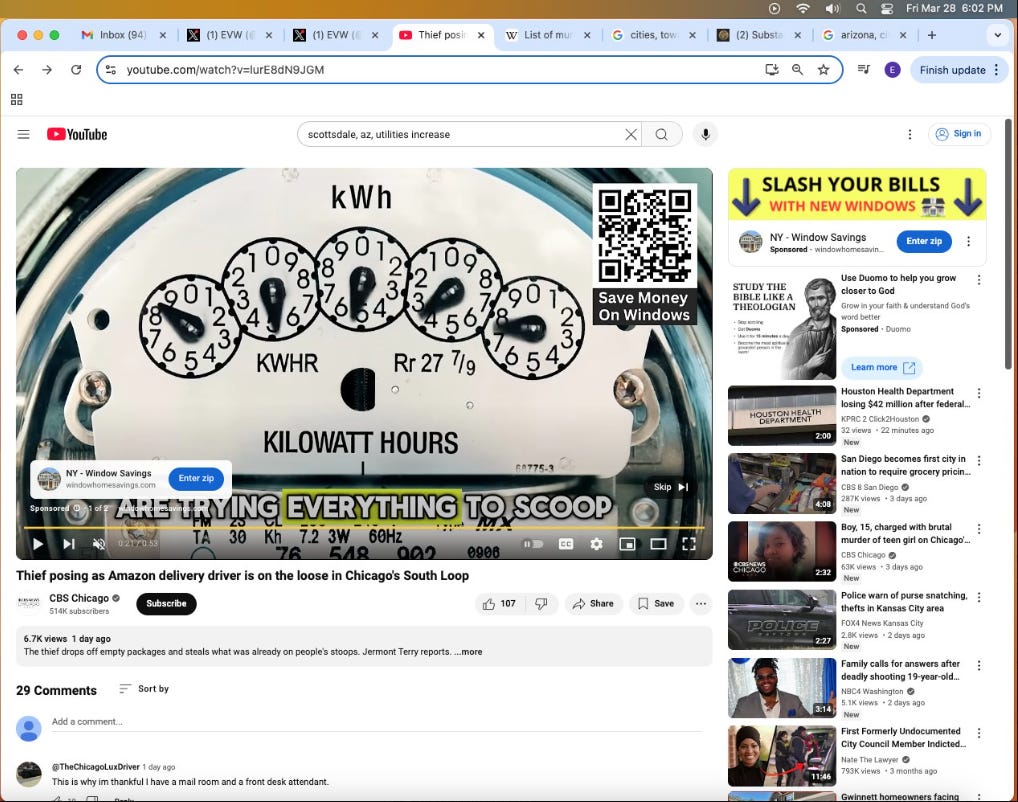Open the Sort by comments dropdown

[x=144, y=689]
